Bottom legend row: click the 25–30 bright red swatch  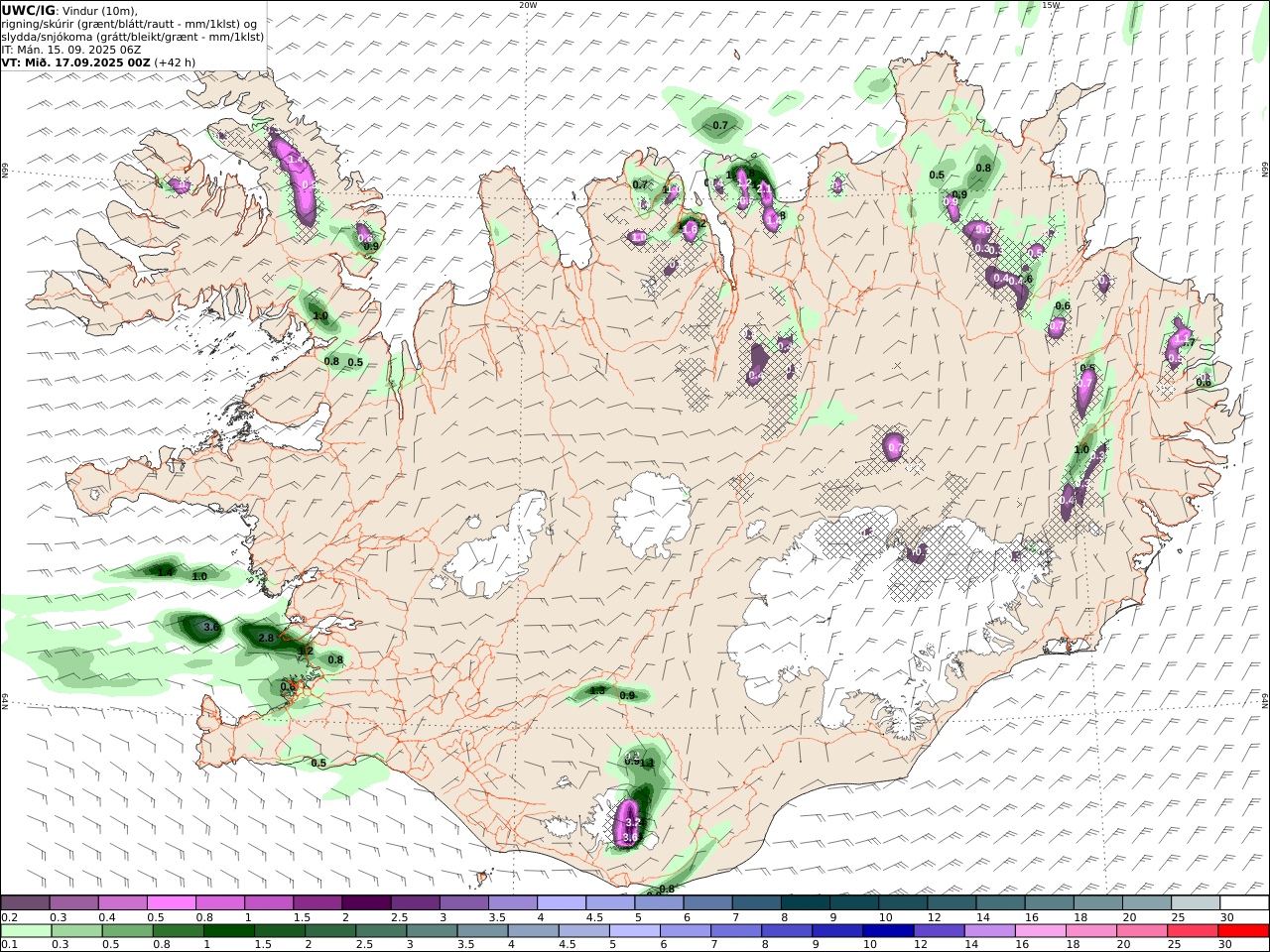[x=1195, y=931]
